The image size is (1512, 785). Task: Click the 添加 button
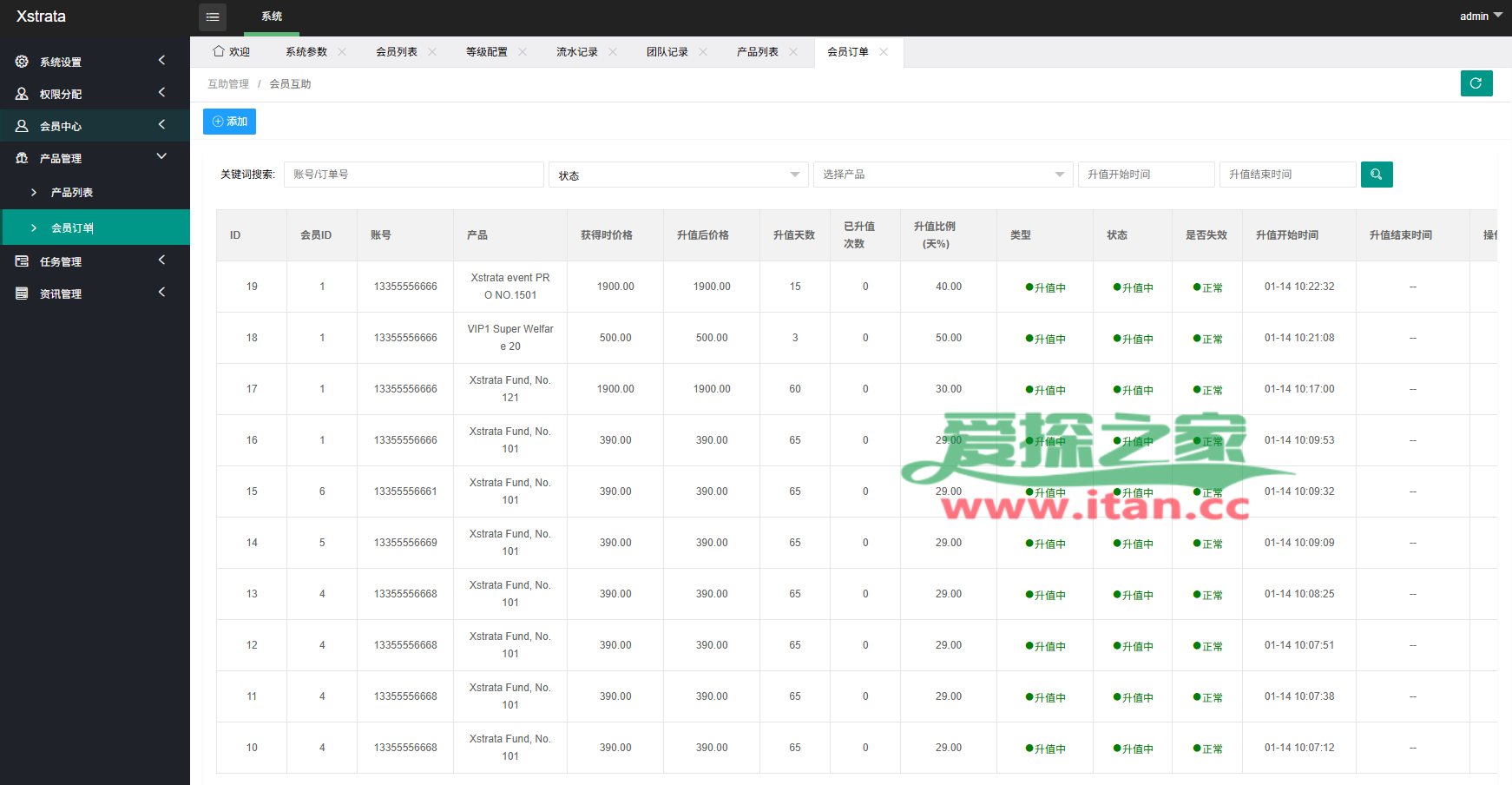click(x=229, y=122)
